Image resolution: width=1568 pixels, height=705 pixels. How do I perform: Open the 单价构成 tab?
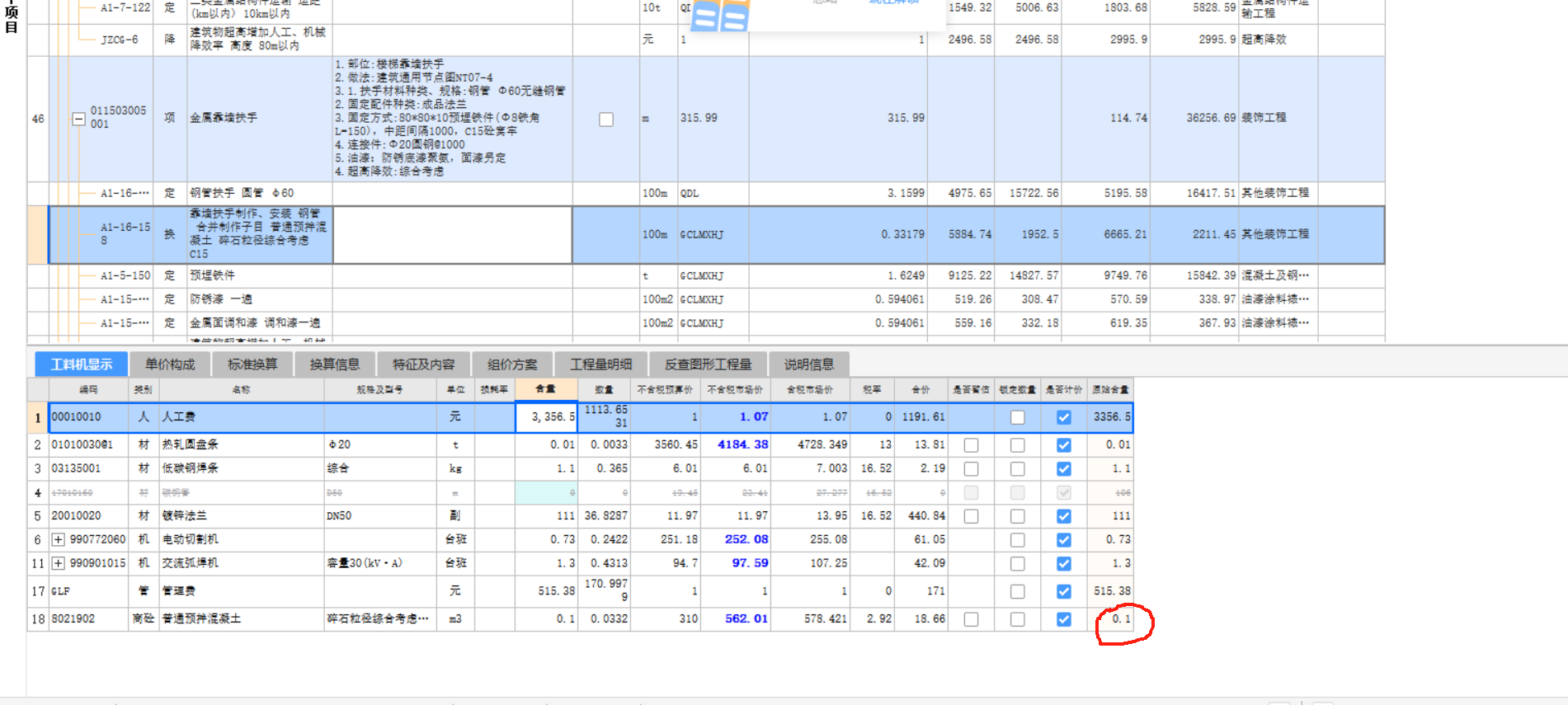click(x=170, y=364)
